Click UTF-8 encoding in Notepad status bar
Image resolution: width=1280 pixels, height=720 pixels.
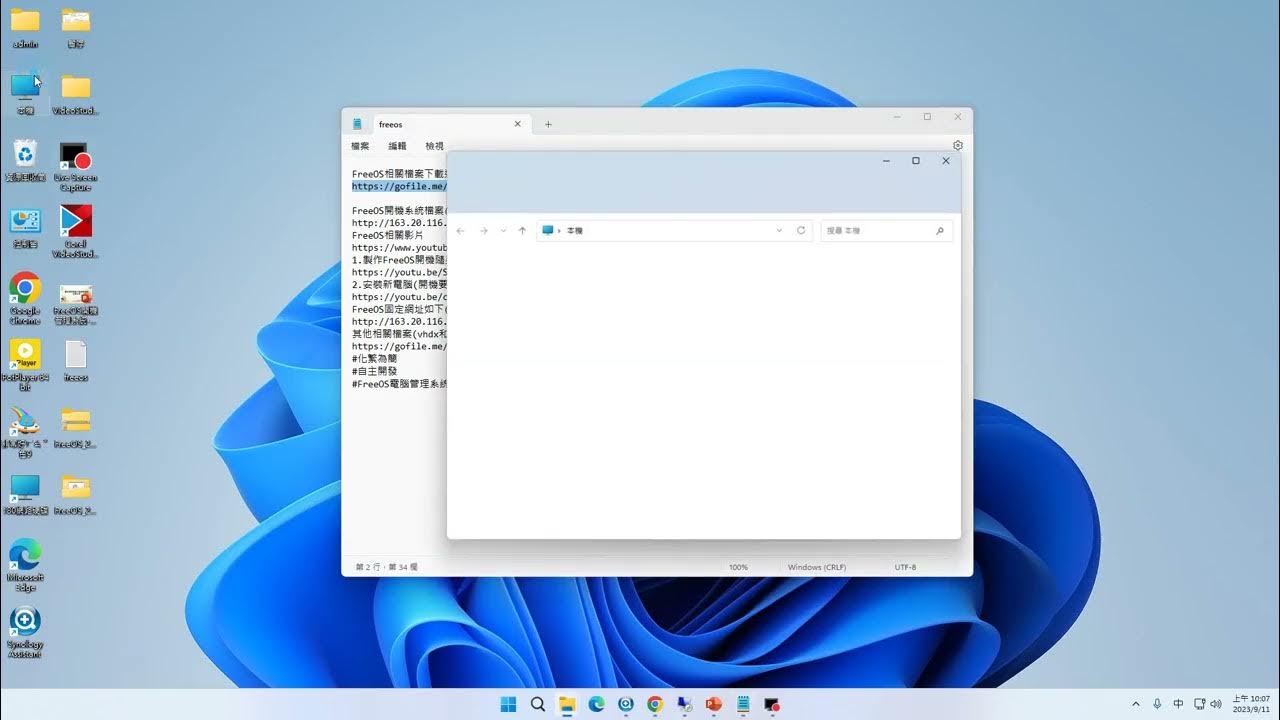point(905,567)
